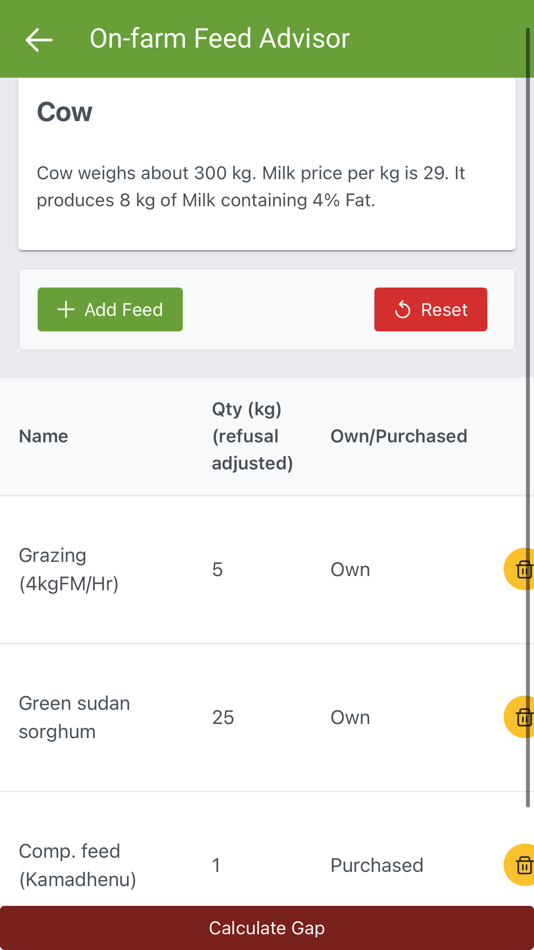The width and height of the screenshot is (534, 950).
Task: Delete the Grazing (4kgFM/Hr) feed row
Action: (521, 570)
